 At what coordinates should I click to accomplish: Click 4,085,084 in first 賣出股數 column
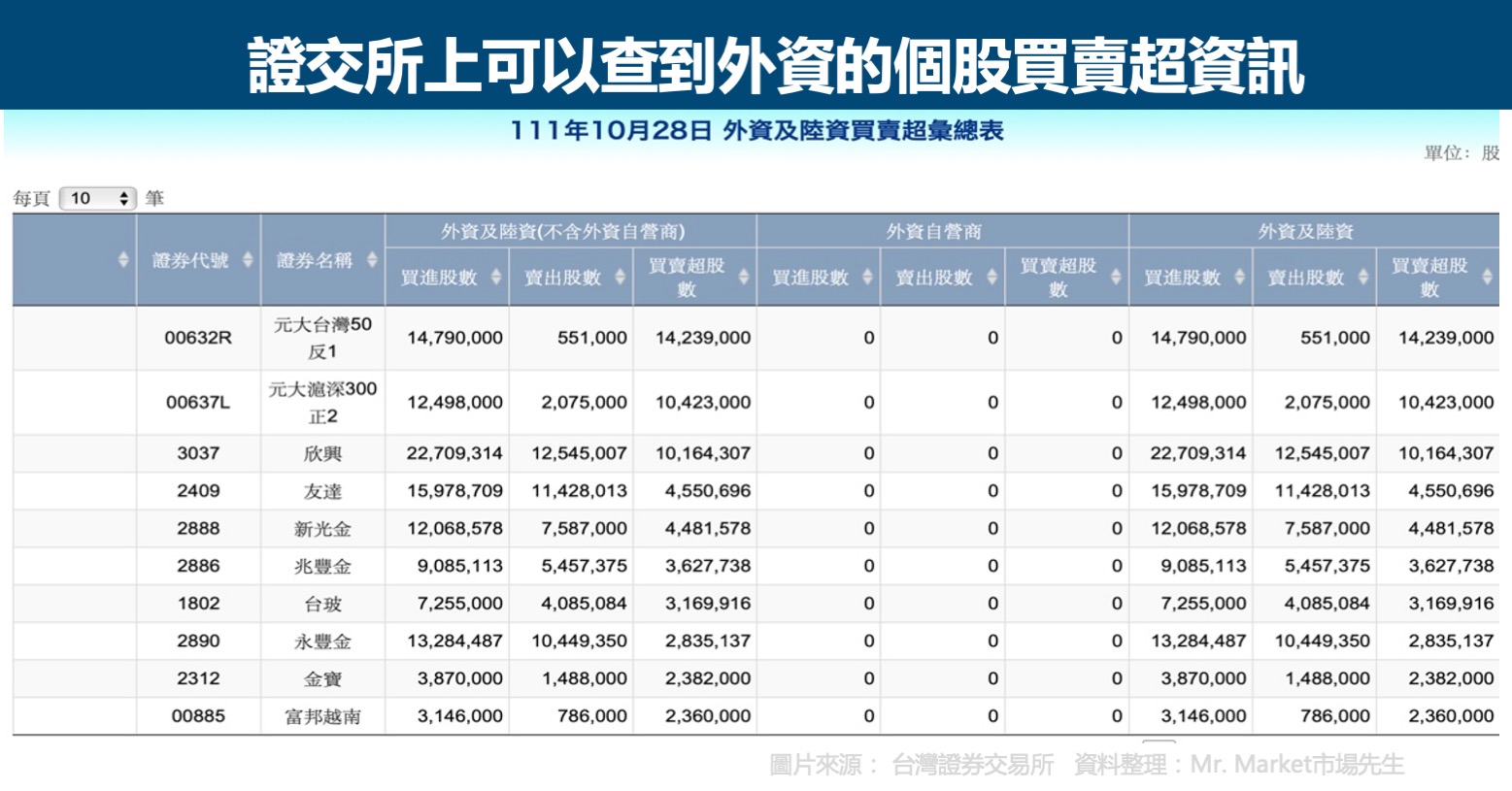585,604
